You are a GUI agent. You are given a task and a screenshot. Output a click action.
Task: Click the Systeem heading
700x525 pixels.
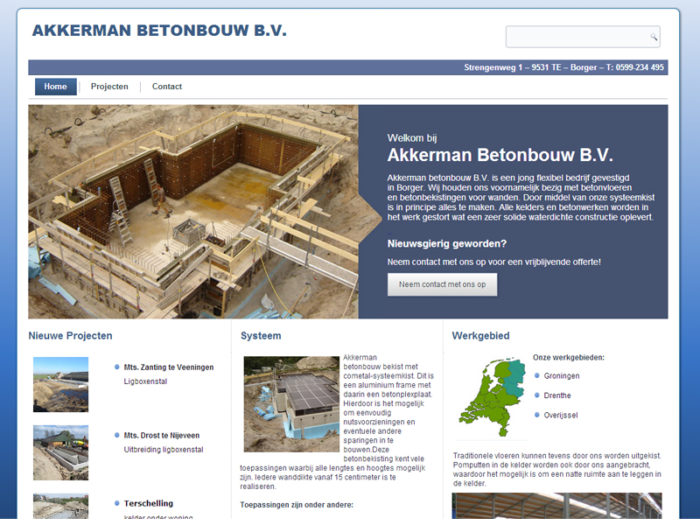pyautogui.click(x=261, y=336)
